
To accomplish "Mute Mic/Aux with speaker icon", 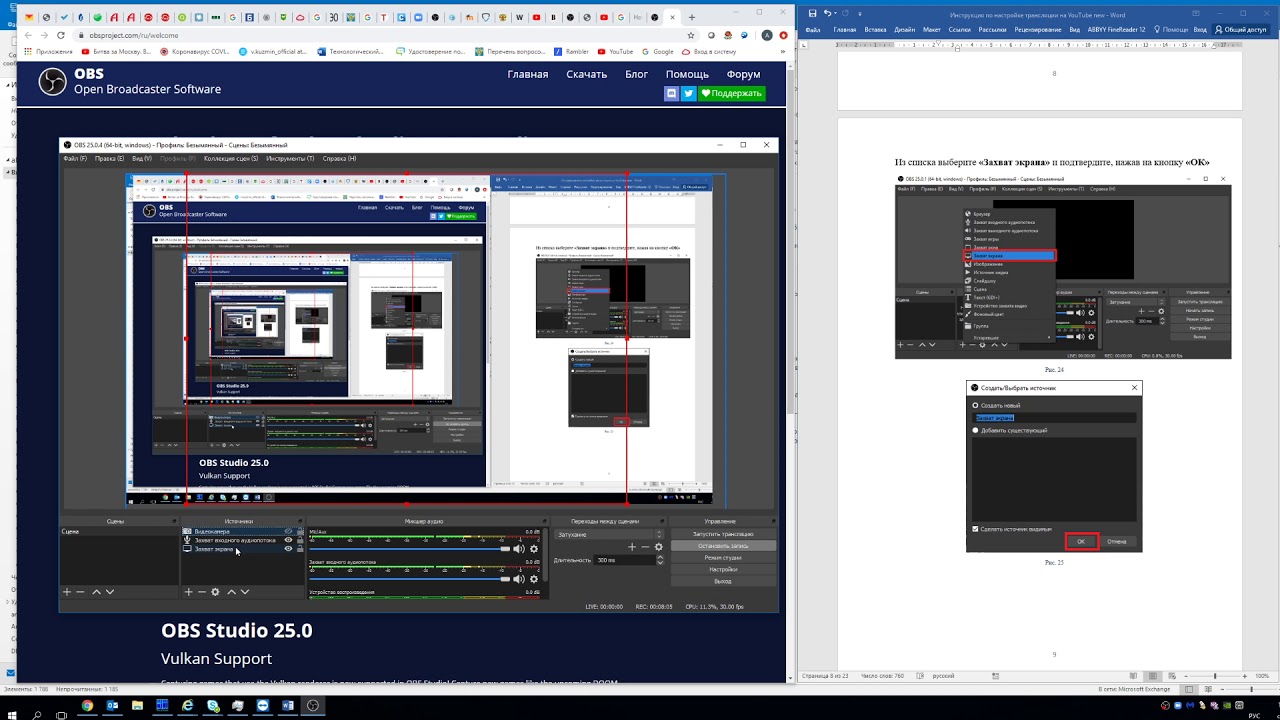I will click(x=518, y=549).
